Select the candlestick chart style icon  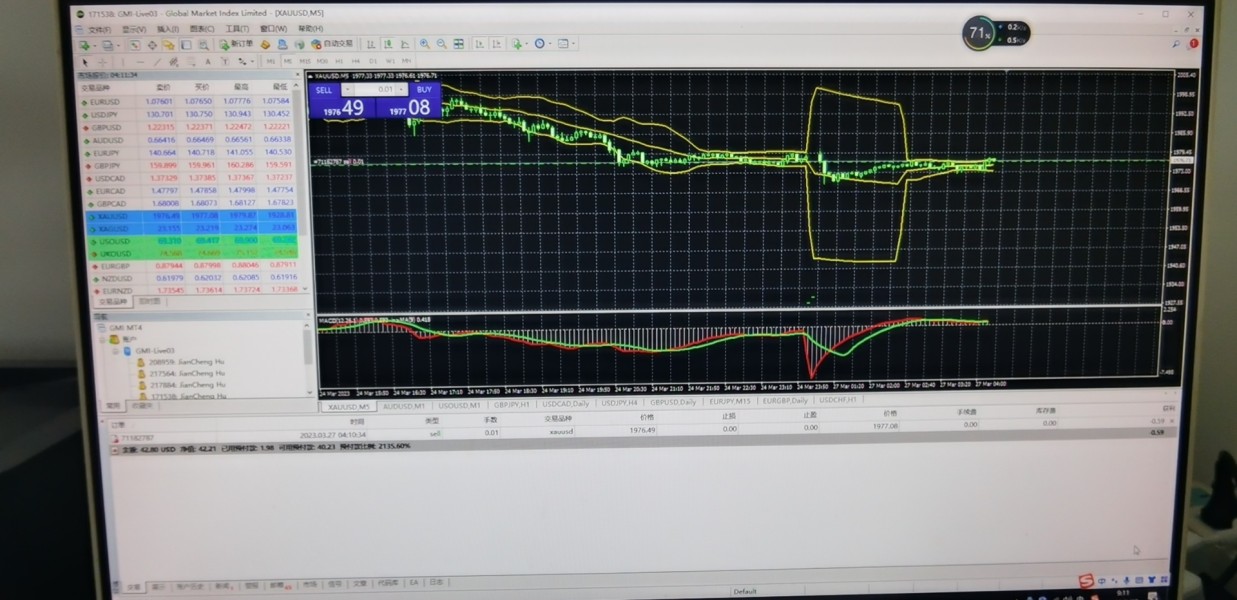388,44
